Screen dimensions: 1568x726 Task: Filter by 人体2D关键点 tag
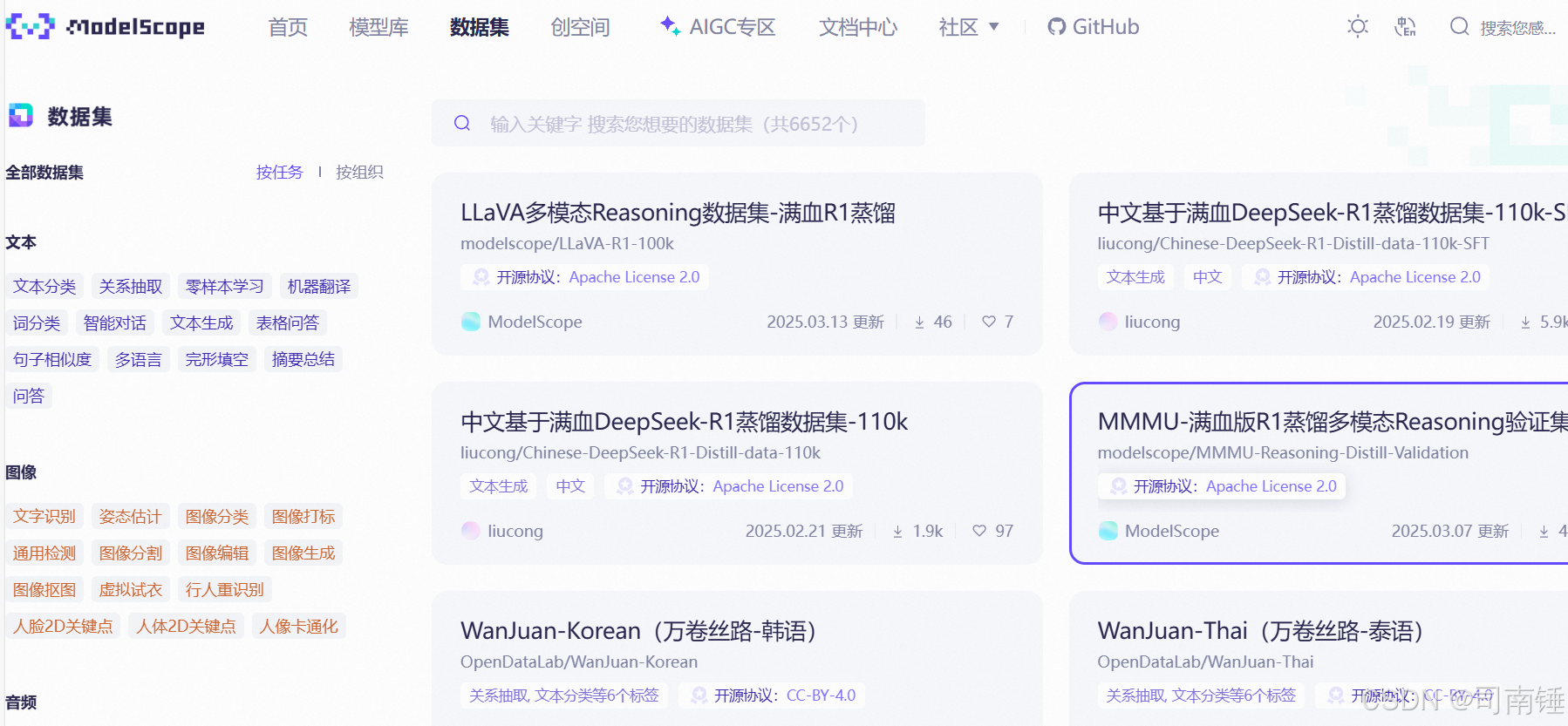(187, 627)
